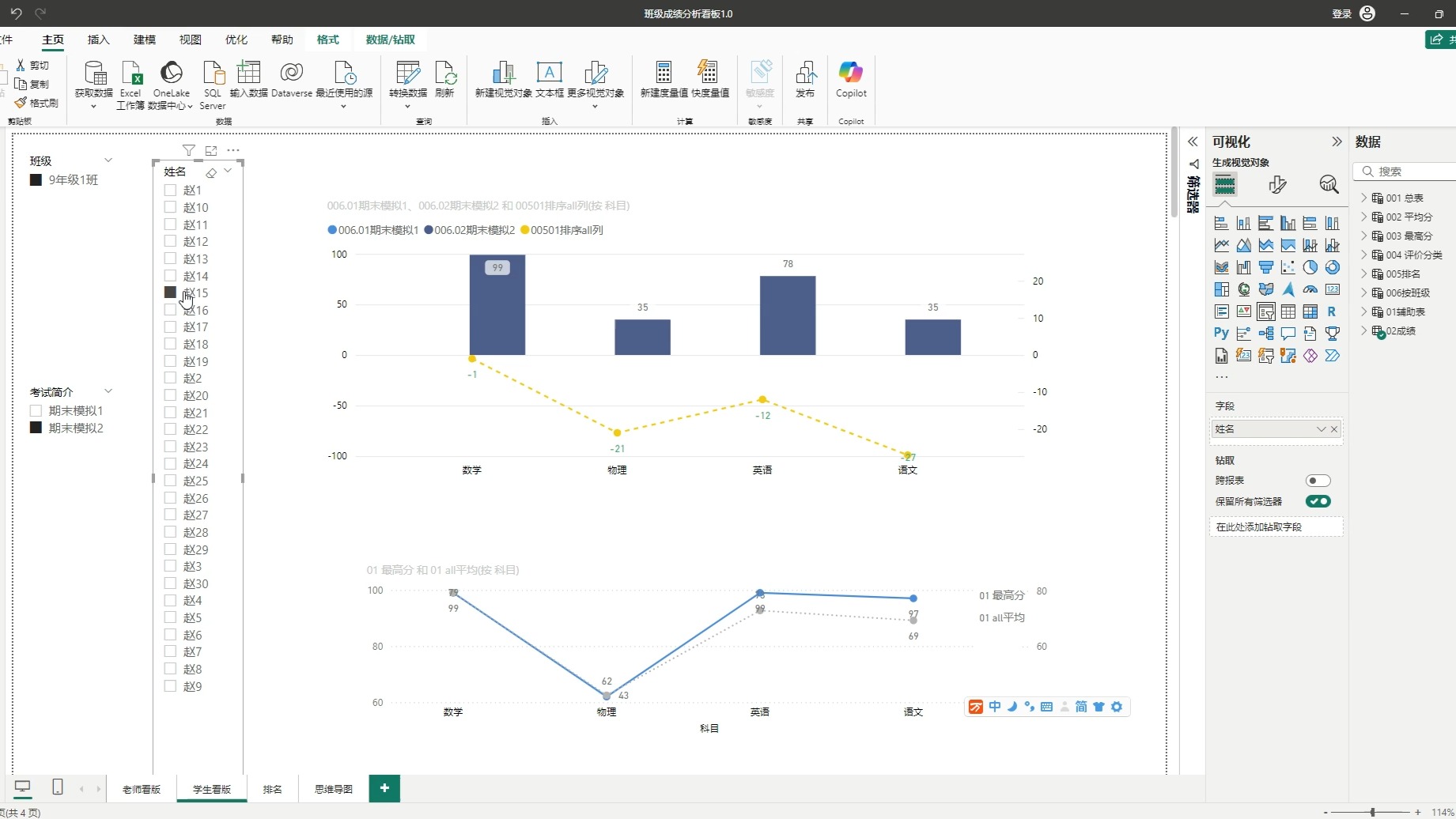This screenshot has height=819, width=1456.
Task: Open 更多视觉对象 menu
Action: pyautogui.click(x=596, y=85)
